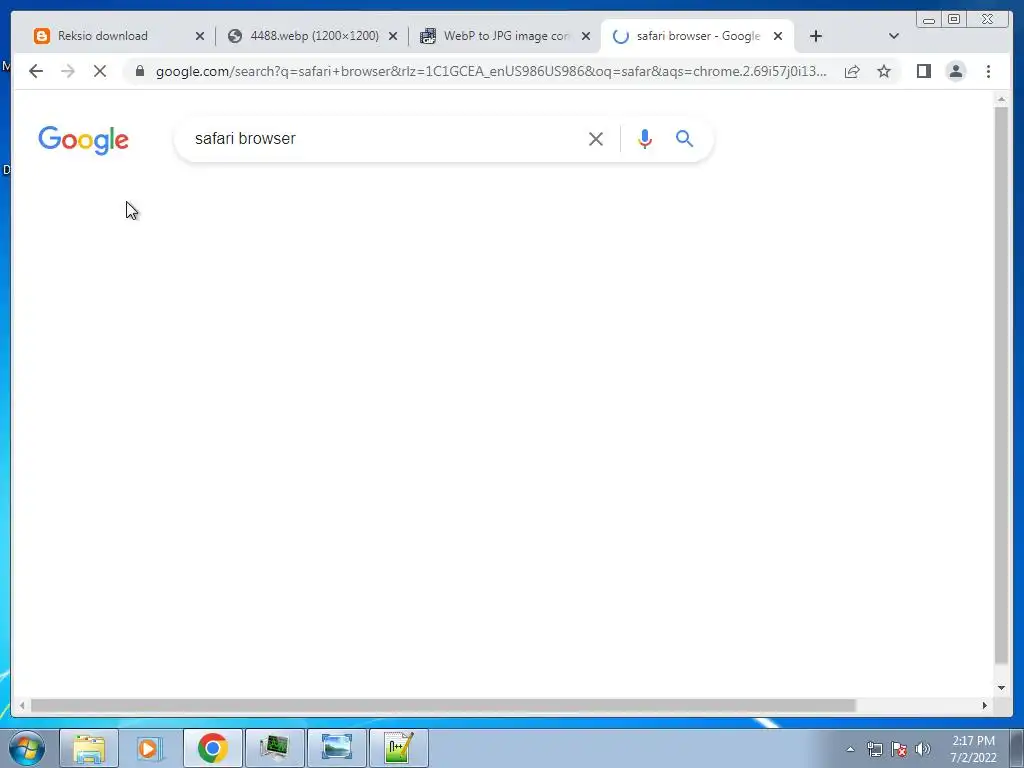The height and width of the screenshot is (768, 1024).
Task: Open Action Center flag icon
Action: click(x=899, y=749)
